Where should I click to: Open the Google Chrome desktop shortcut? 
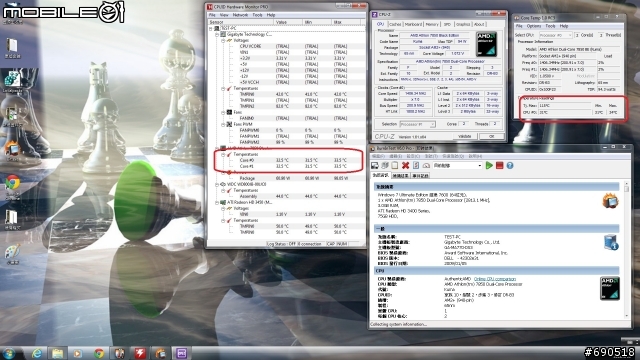[12, 183]
